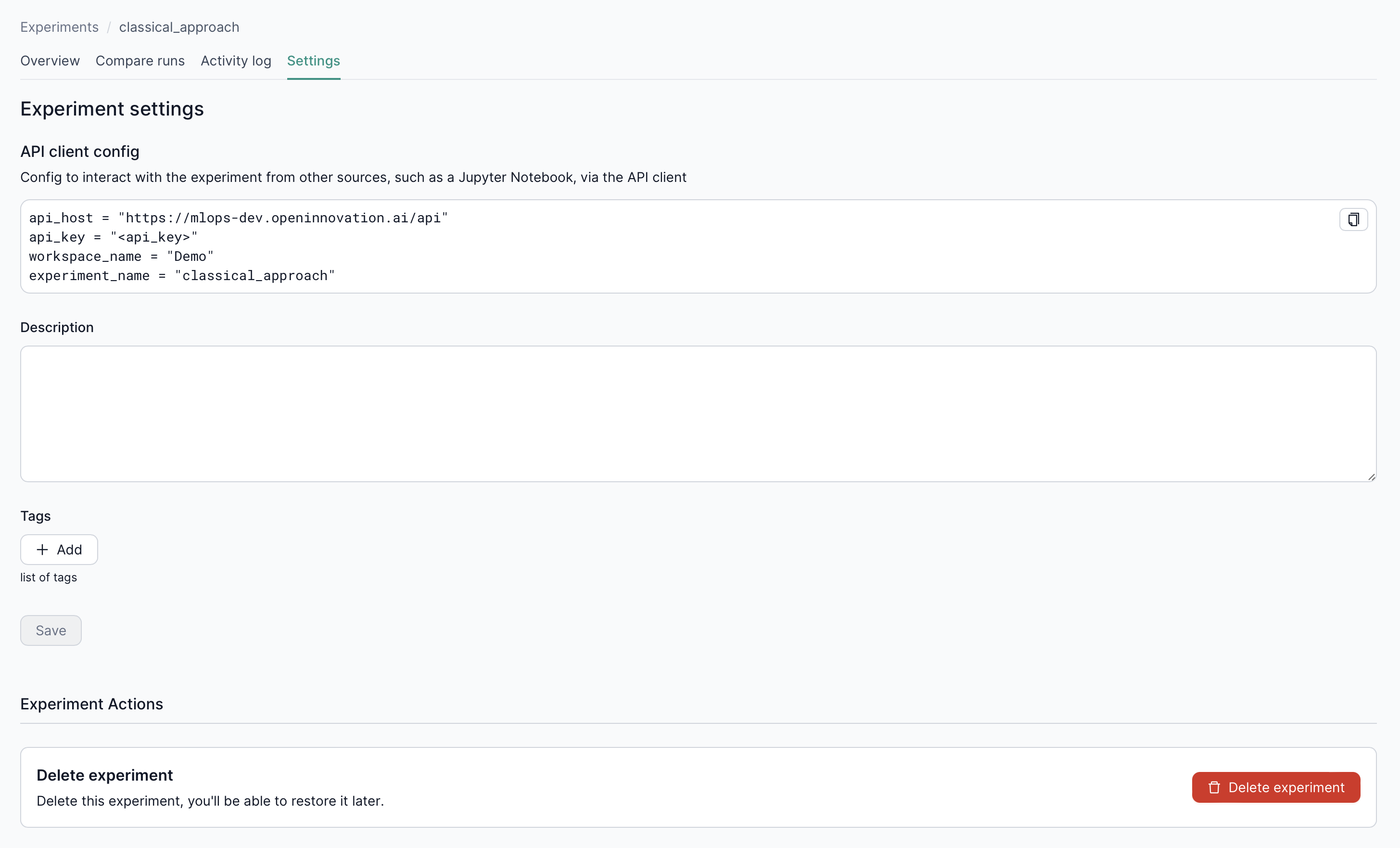Click the workspace_name line in config
1400x848 pixels.
pos(121,257)
